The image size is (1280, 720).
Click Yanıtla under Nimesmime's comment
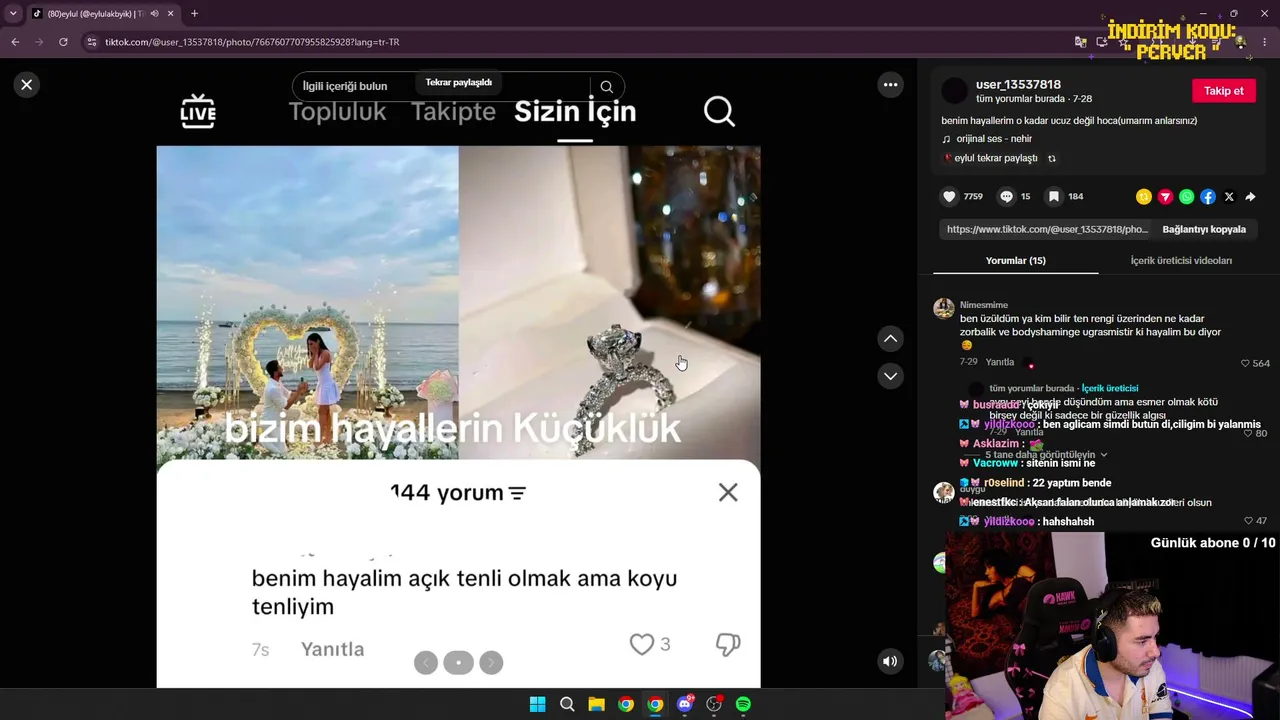pyautogui.click(x=1000, y=362)
